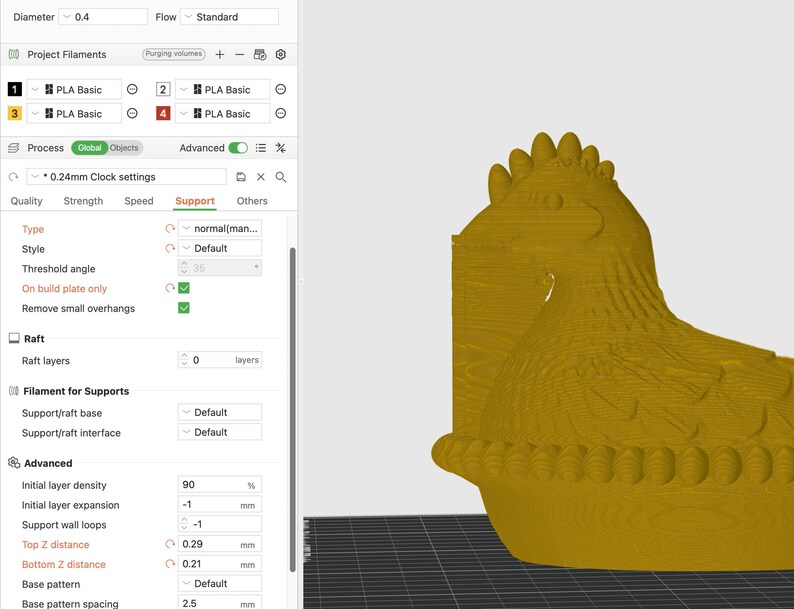Screen dimensions: 794x609
Task: Select Global process scope
Action: click(x=90, y=148)
